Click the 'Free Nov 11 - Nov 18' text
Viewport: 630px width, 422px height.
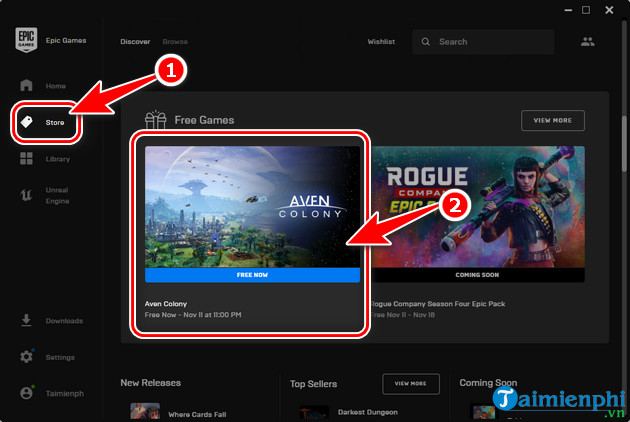[403, 315]
